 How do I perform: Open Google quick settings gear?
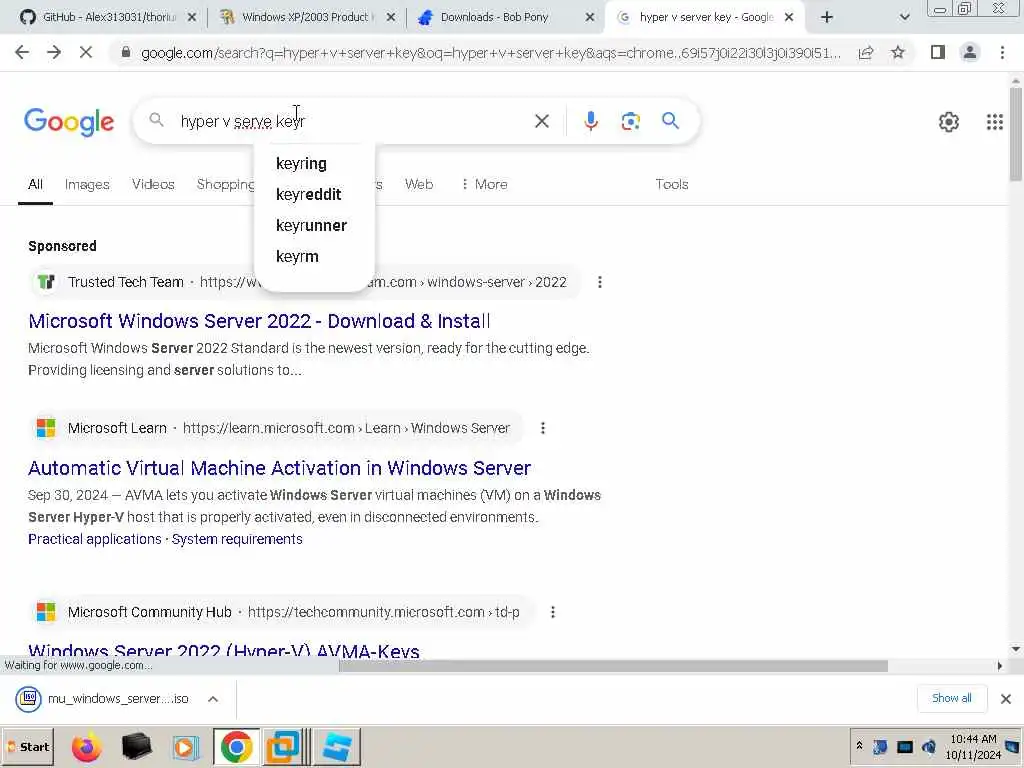[948, 121]
